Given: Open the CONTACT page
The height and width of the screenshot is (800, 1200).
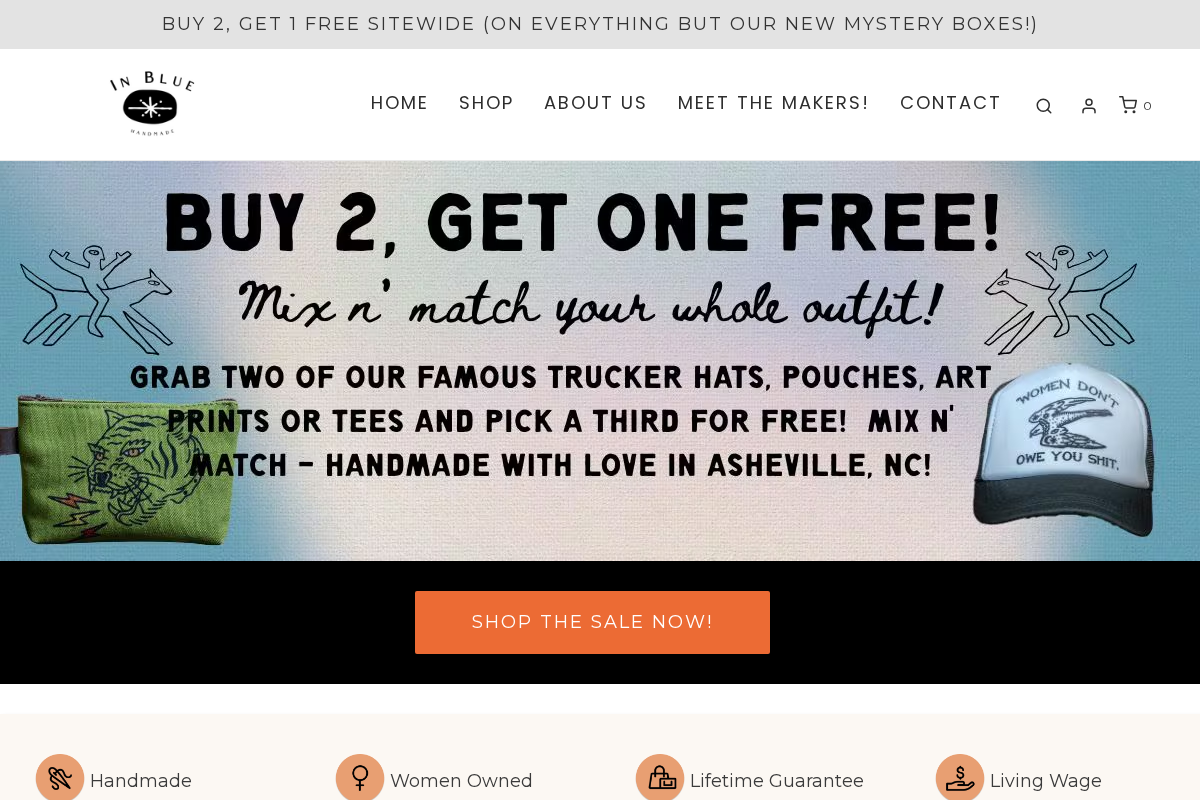Looking at the screenshot, I should tap(950, 103).
